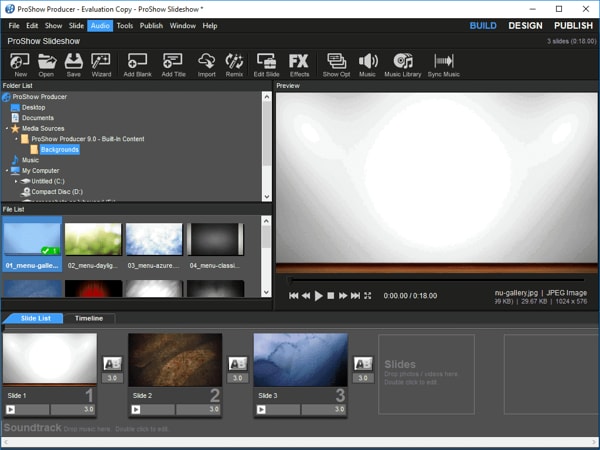Select Compact Disc (D:) drive
The height and width of the screenshot is (450, 600).
click(x=57, y=192)
